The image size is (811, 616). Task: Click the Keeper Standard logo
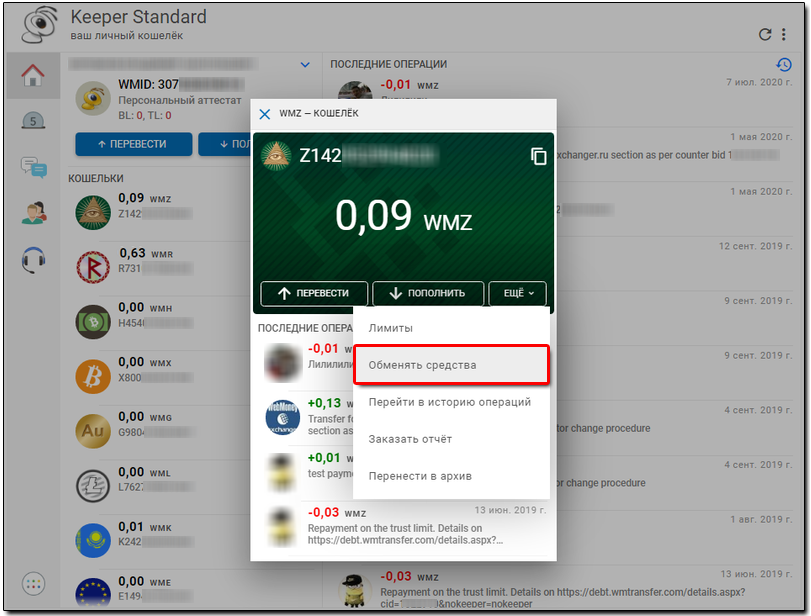point(39,25)
